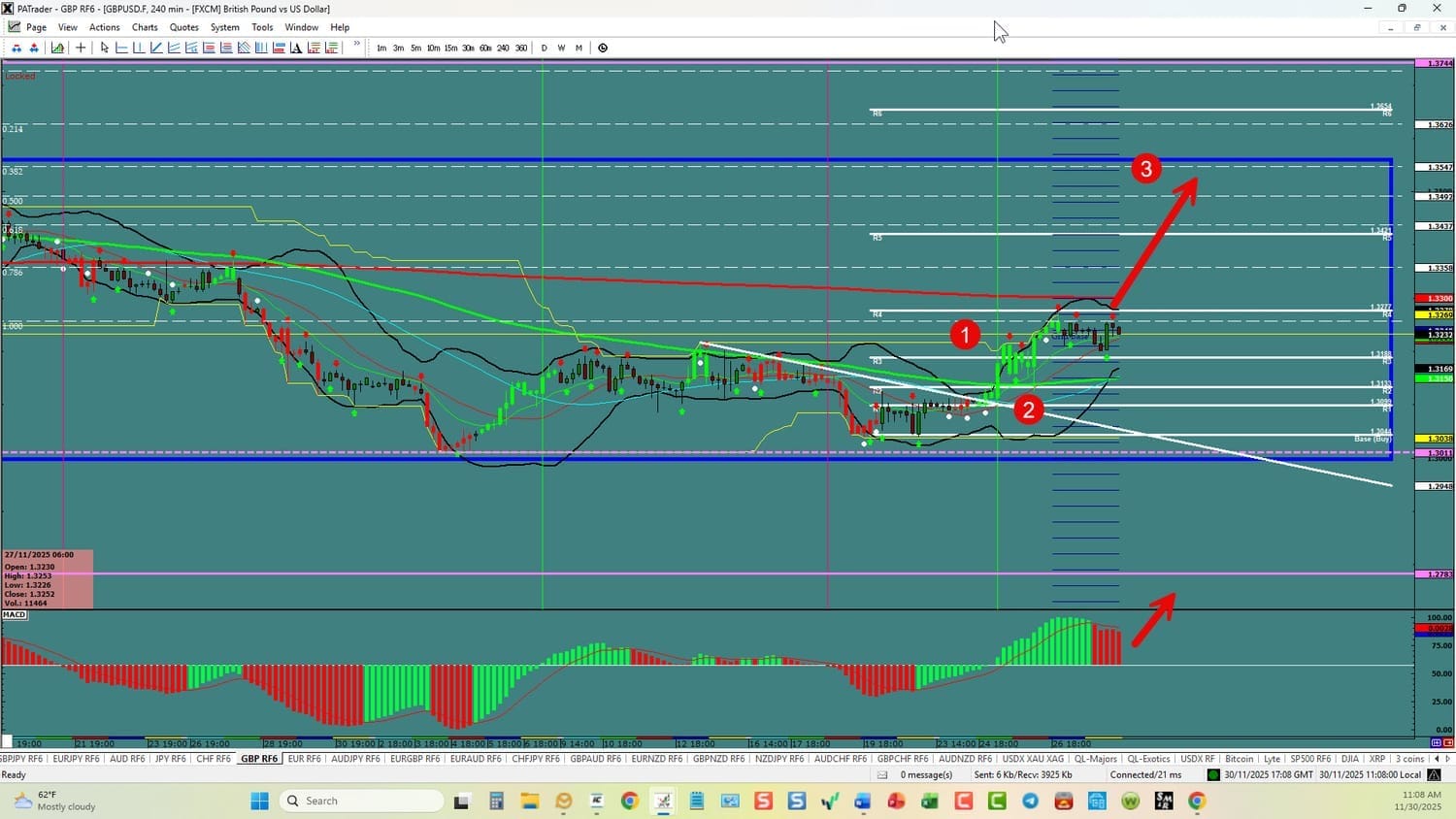
Task: Select the trend line drawing tool
Action: (x=156, y=48)
